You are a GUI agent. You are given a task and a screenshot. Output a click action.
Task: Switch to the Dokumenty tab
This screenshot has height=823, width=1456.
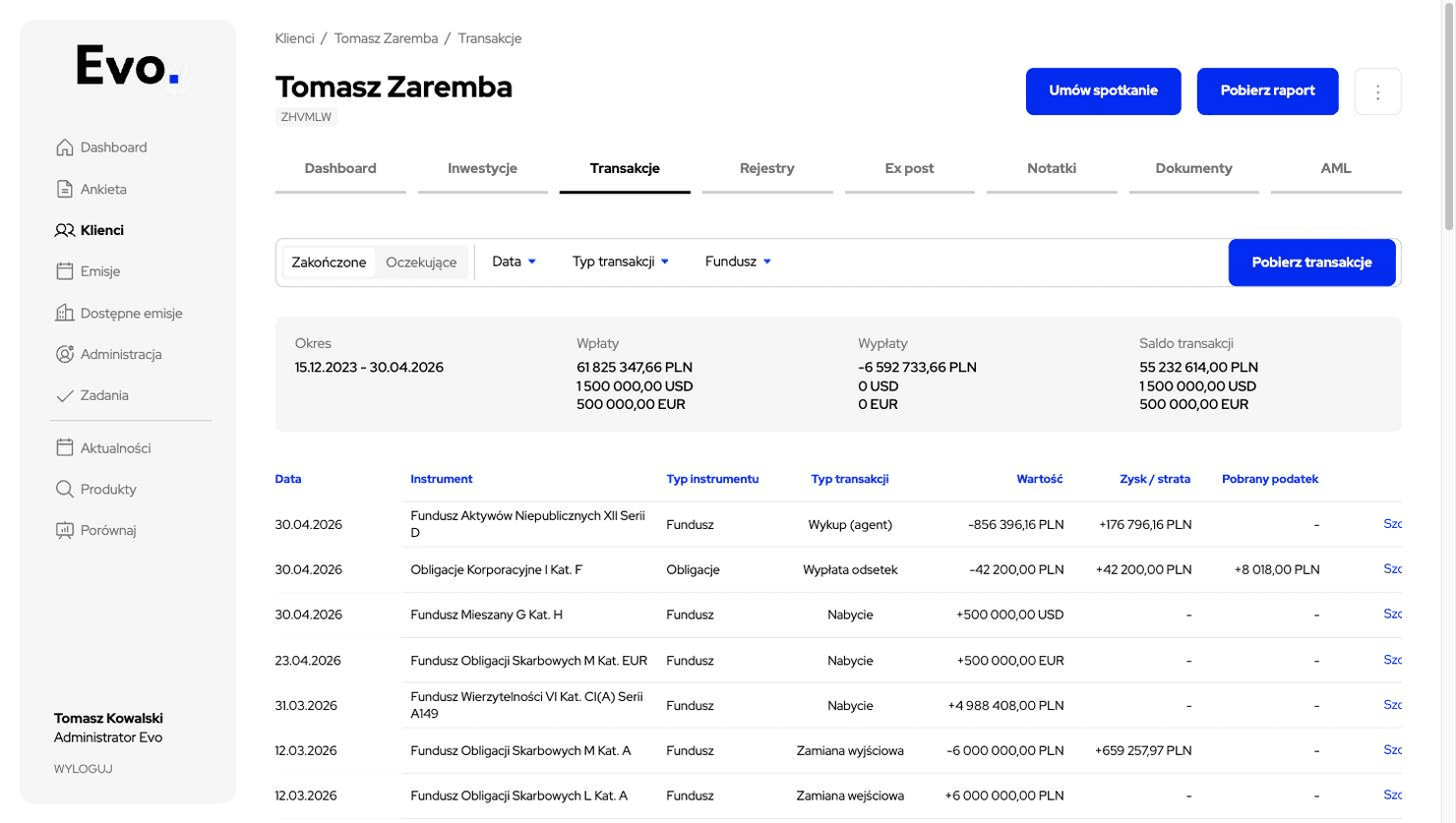click(1193, 169)
